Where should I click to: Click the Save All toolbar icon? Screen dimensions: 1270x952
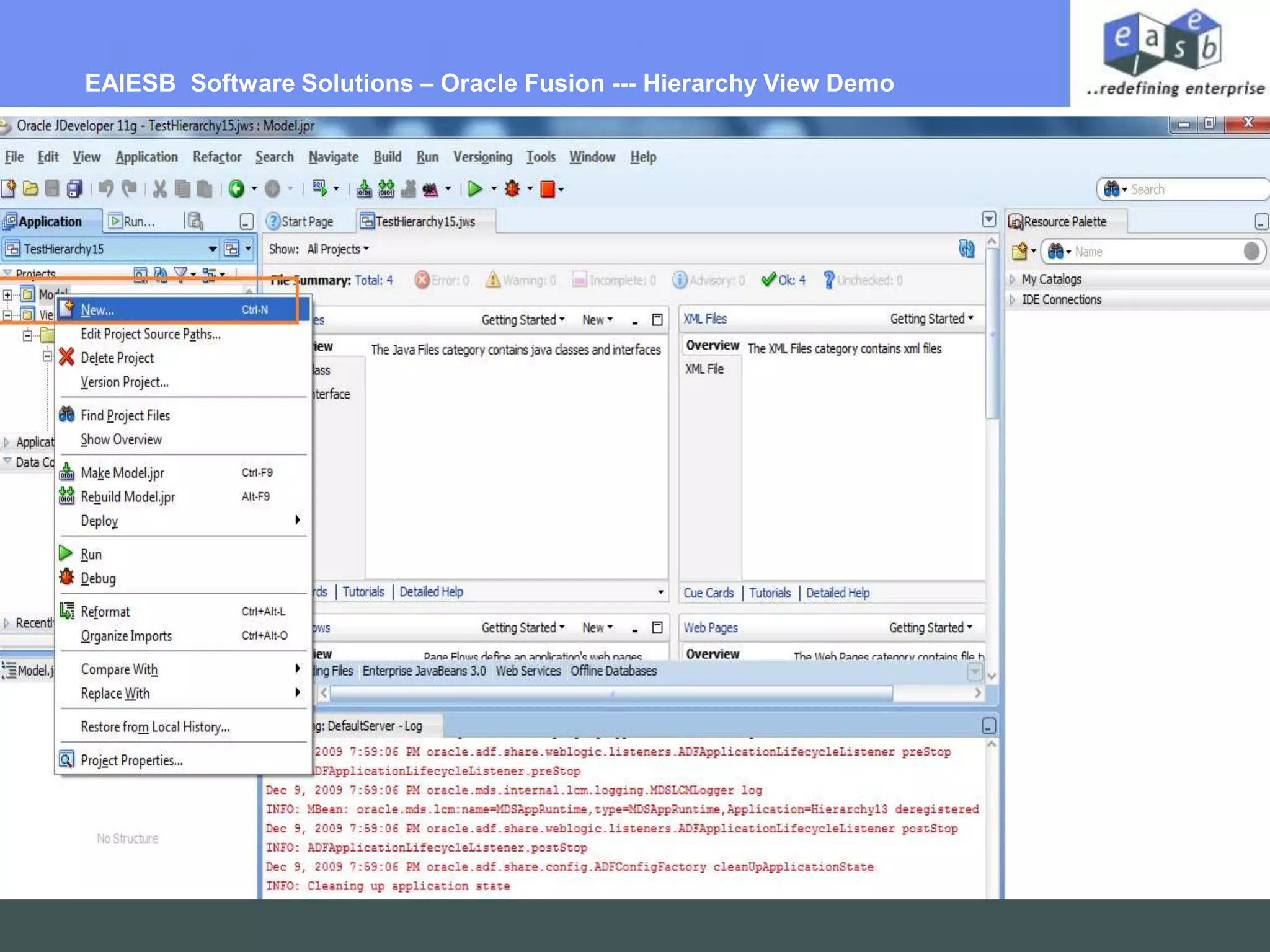click(74, 188)
